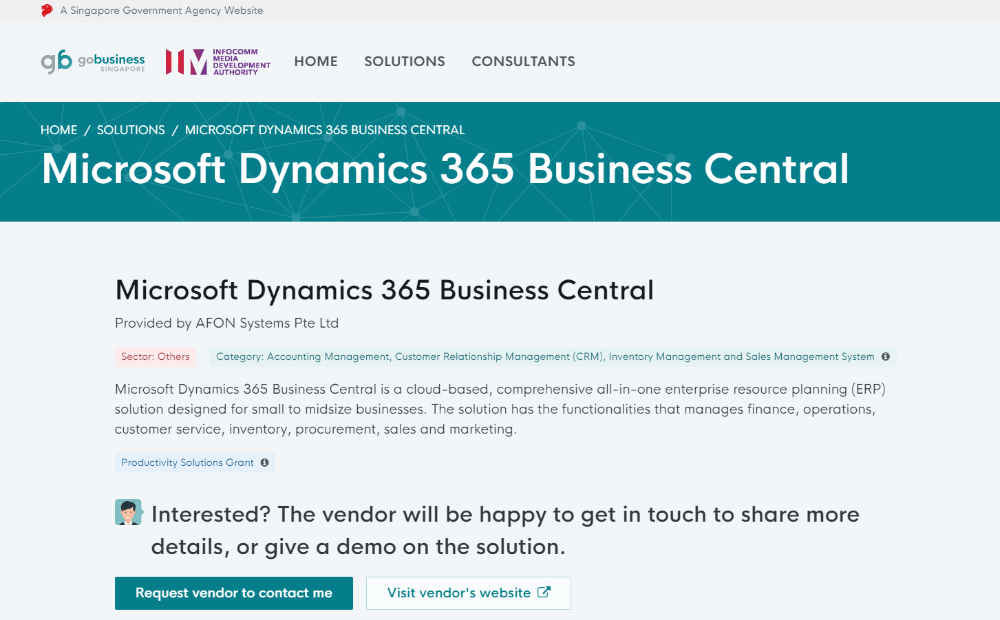The height and width of the screenshot is (620, 1000).
Task: Open the Visit vendor's website button
Action: 468,593
